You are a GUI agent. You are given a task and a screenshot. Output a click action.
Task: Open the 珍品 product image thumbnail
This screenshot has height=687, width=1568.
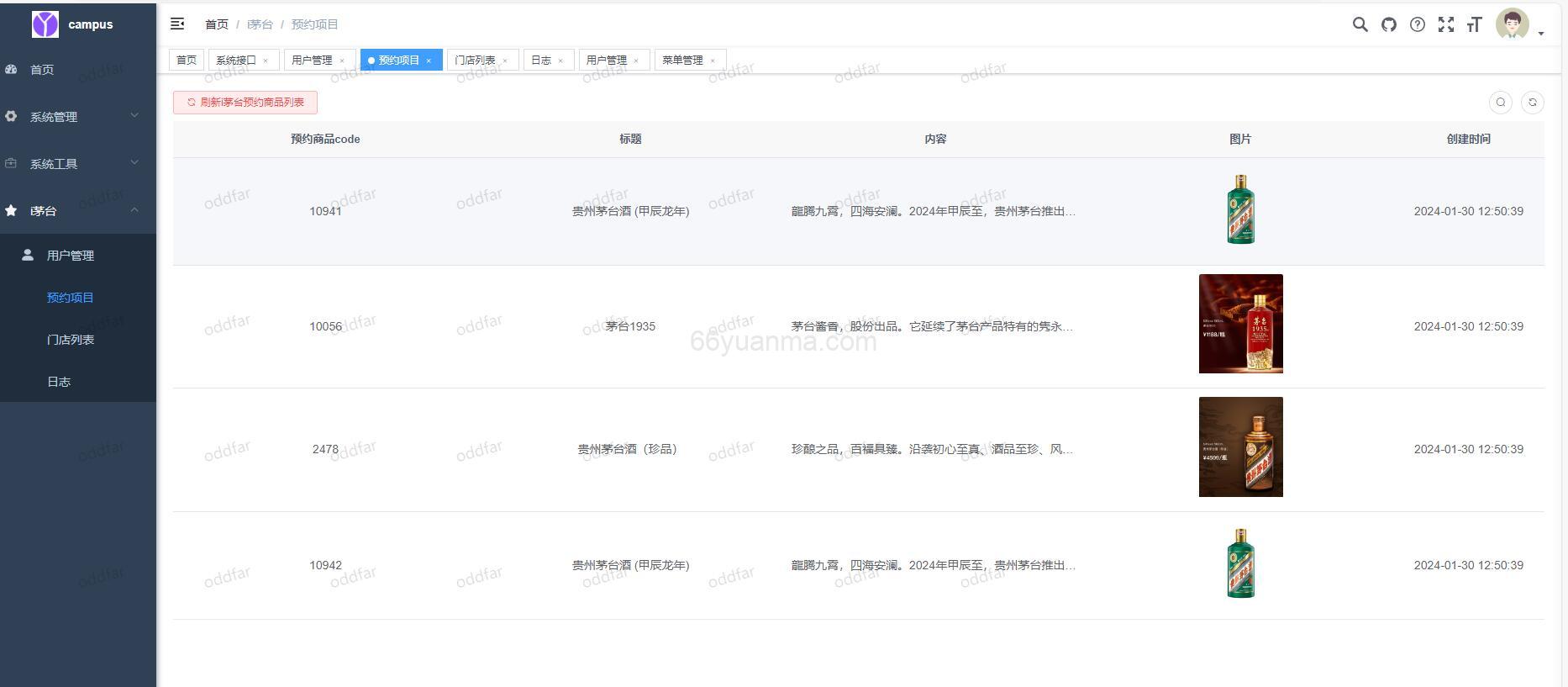(1241, 447)
